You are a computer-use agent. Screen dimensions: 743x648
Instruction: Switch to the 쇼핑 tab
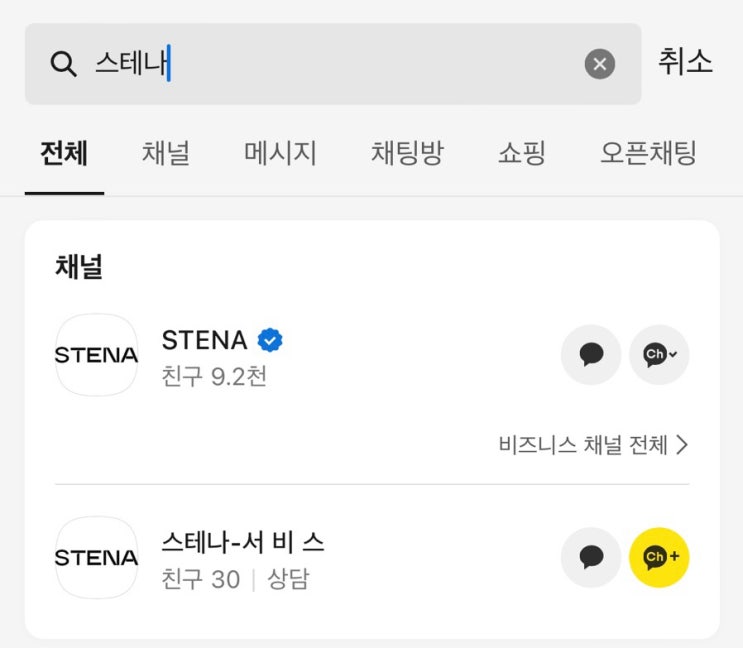pyautogui.click(x=522, y=153)
